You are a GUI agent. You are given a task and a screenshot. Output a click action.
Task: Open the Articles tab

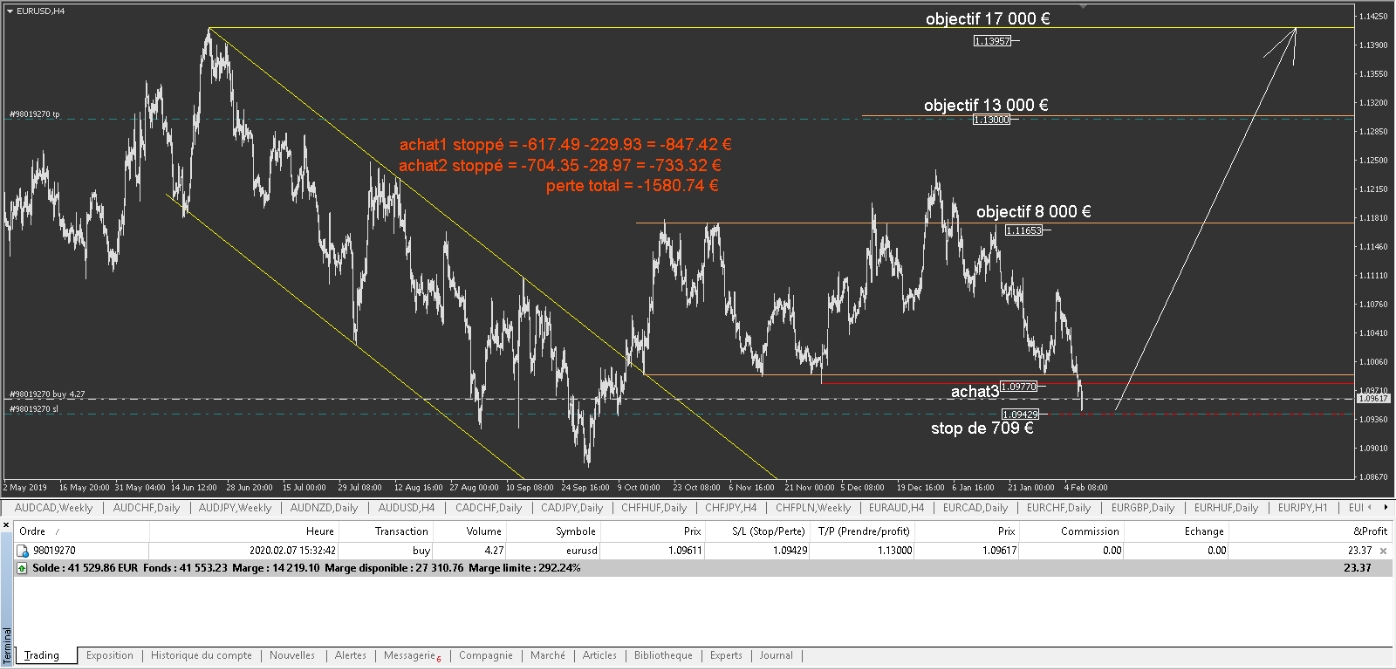pos(599,655)
